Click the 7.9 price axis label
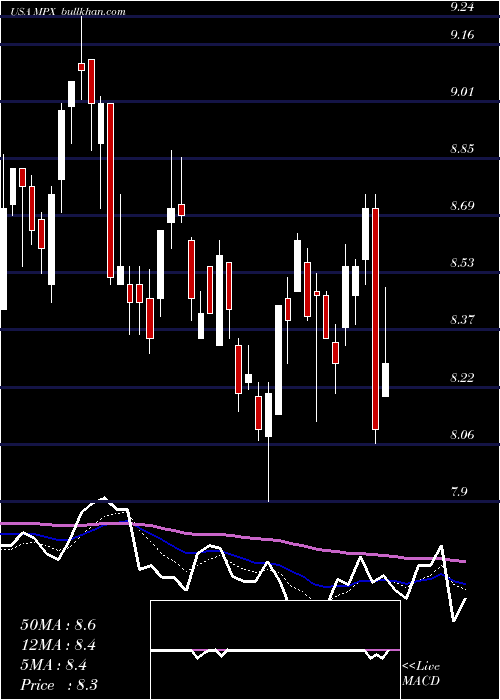 460,492
